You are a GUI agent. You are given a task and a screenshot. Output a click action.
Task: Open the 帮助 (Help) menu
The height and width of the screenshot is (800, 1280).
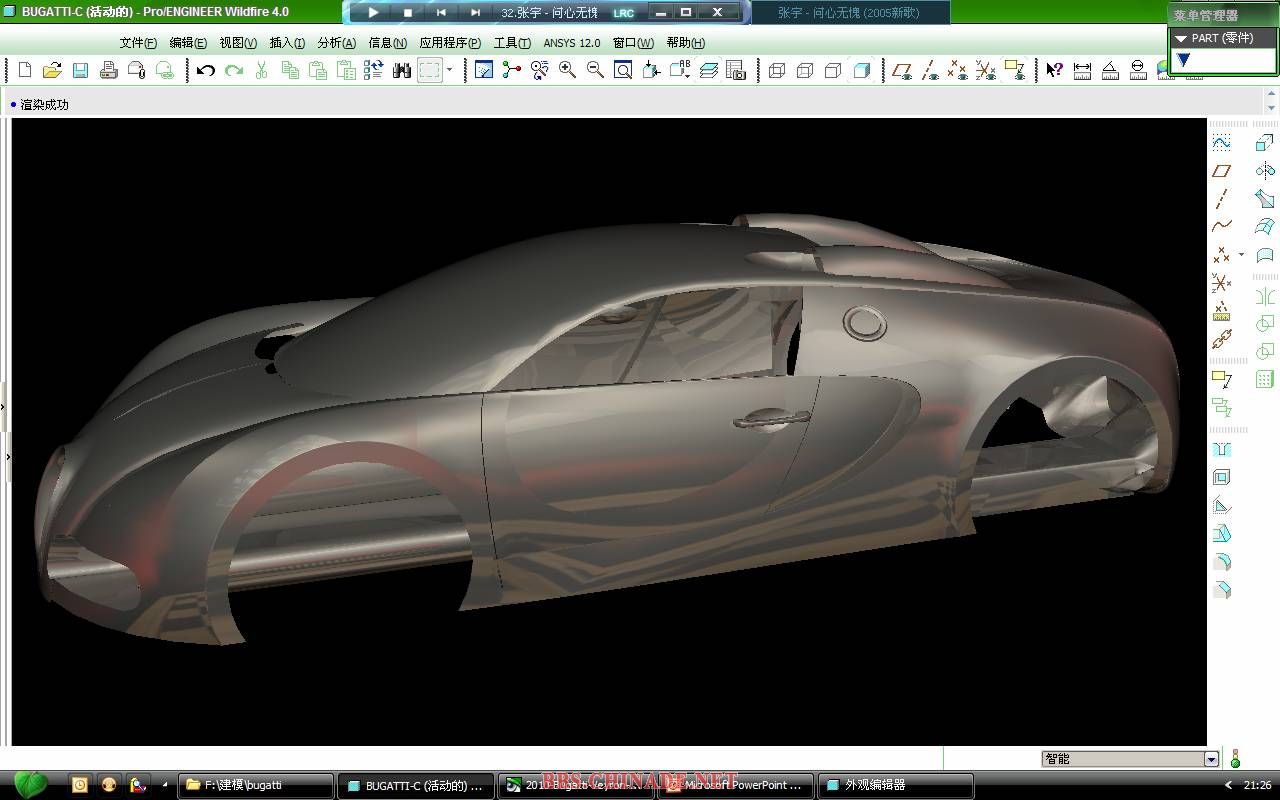tap(685, 43)
